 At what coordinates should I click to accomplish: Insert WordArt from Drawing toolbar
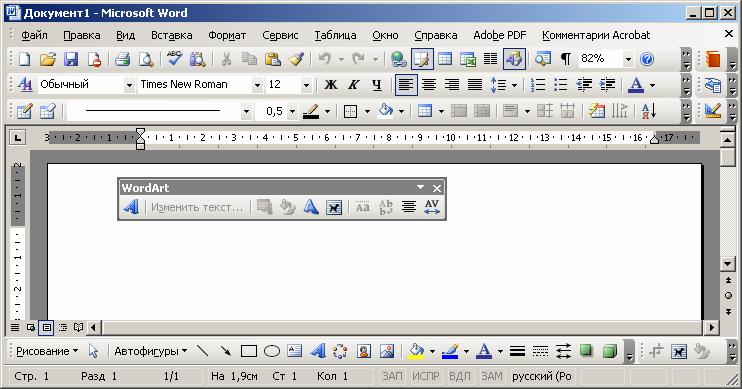tap(318, 351)
